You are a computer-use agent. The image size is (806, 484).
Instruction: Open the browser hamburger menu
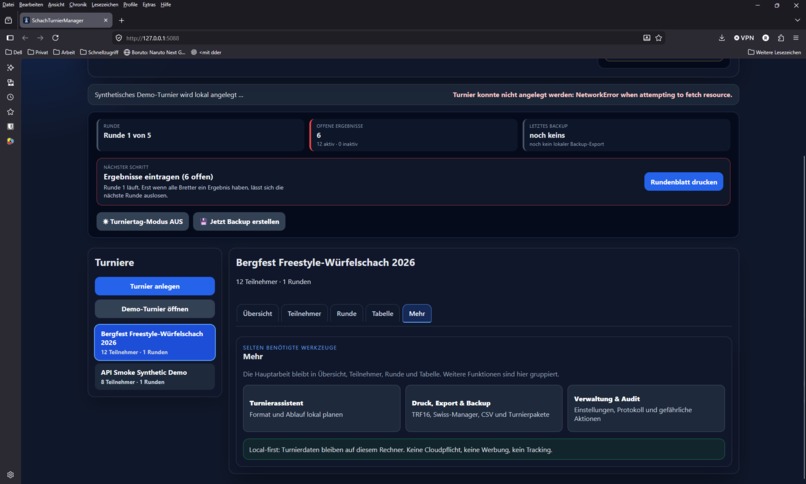796,38
